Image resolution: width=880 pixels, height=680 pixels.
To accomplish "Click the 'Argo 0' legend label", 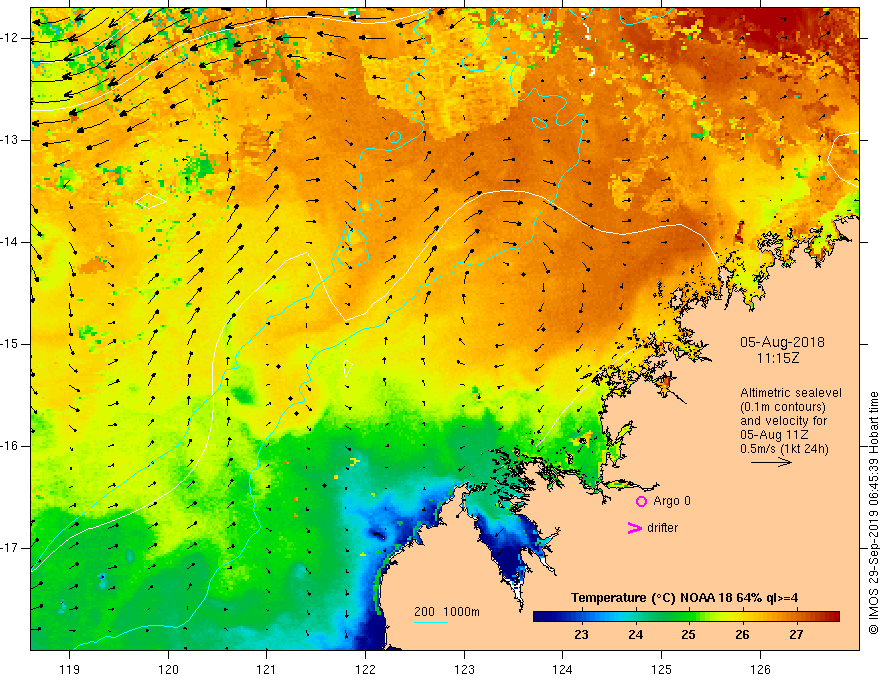I will (x=672, y=500).
